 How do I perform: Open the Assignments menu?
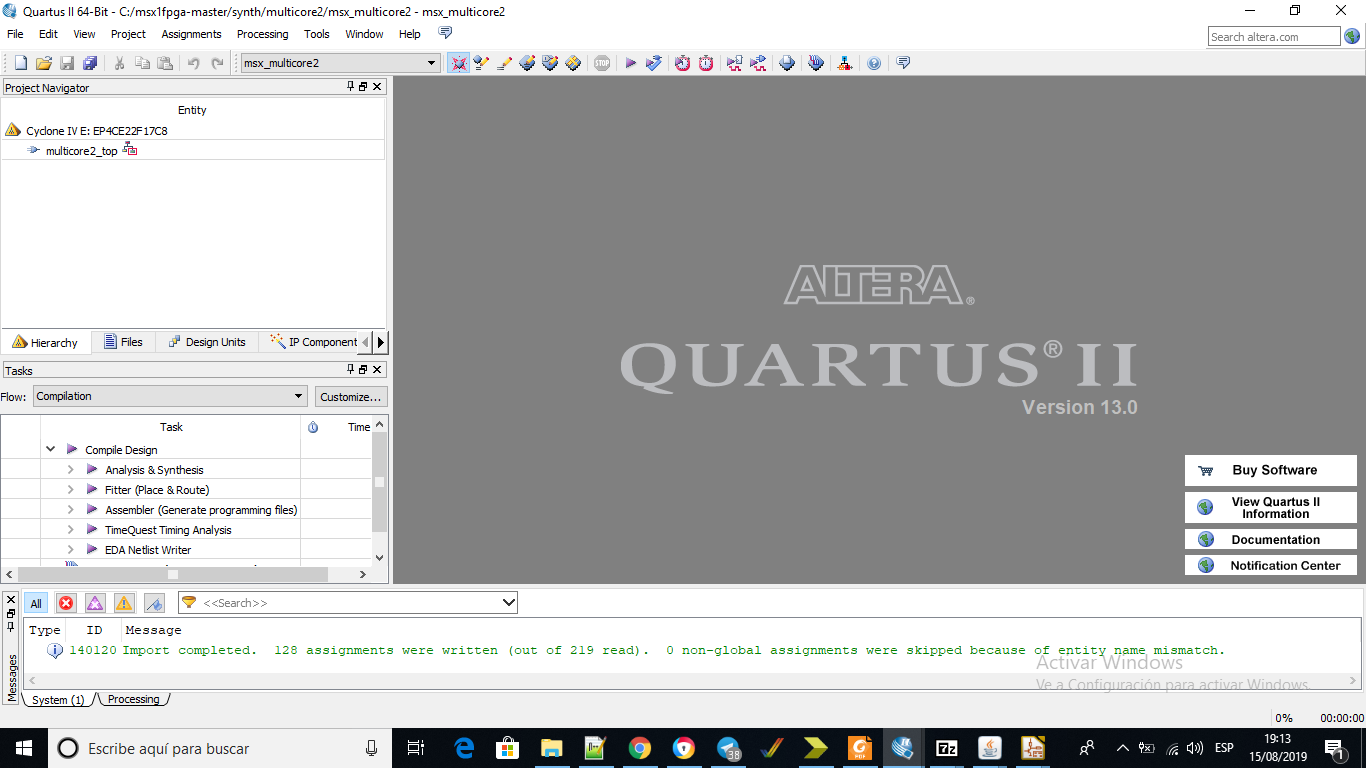point(191,34)
